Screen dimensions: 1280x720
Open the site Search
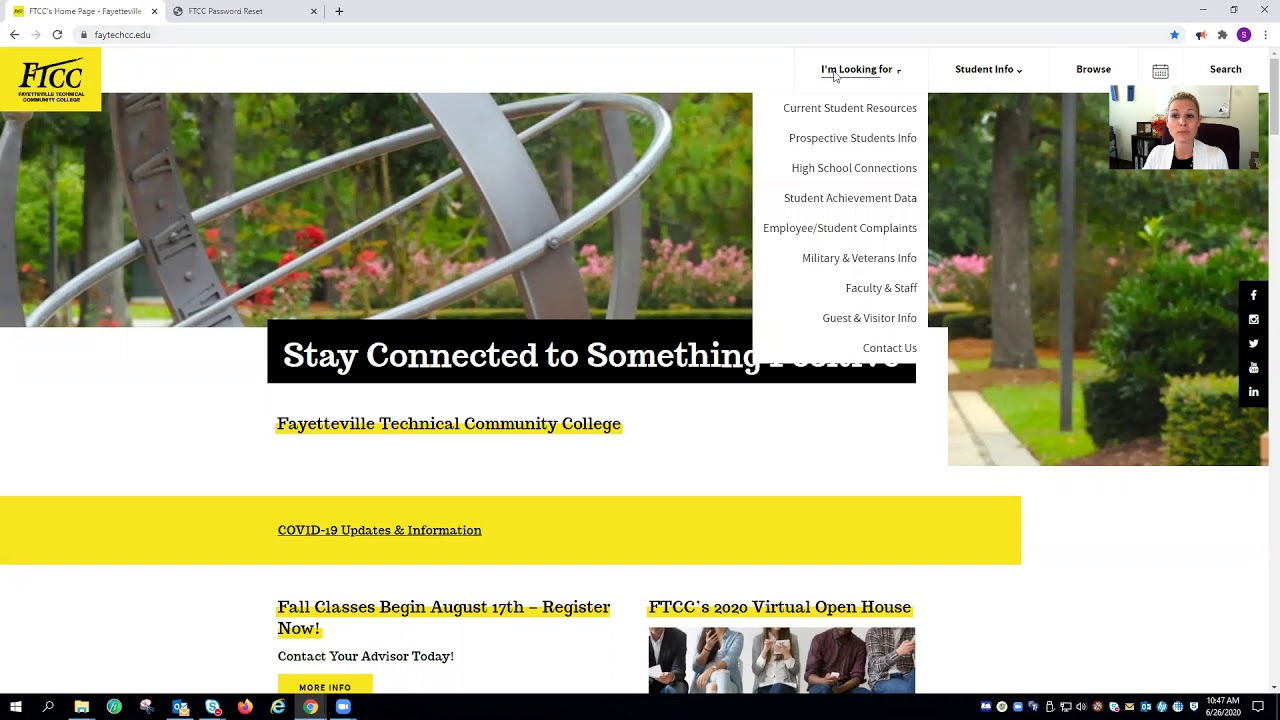click(x=1225, y=70)
